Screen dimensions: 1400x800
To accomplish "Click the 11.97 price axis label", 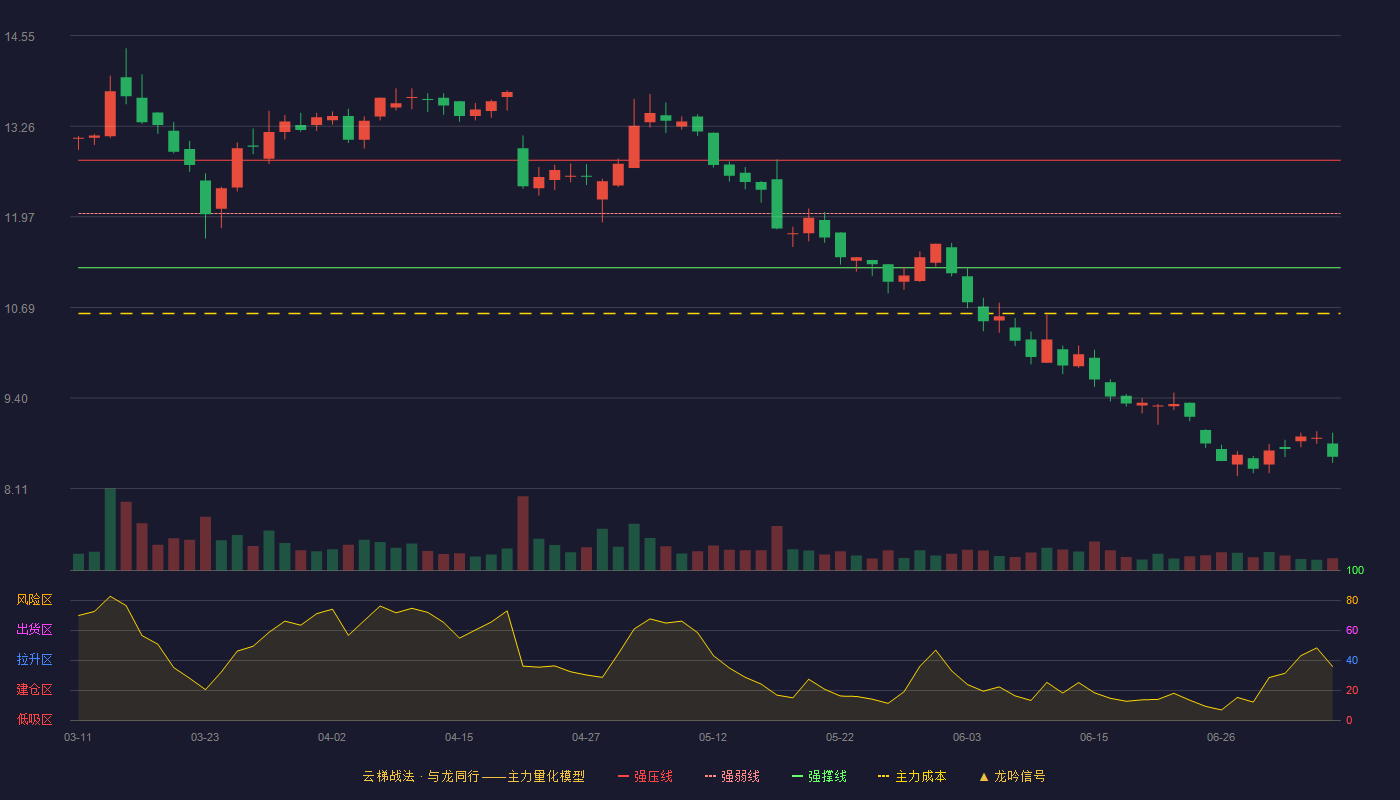I will point(20,217).
